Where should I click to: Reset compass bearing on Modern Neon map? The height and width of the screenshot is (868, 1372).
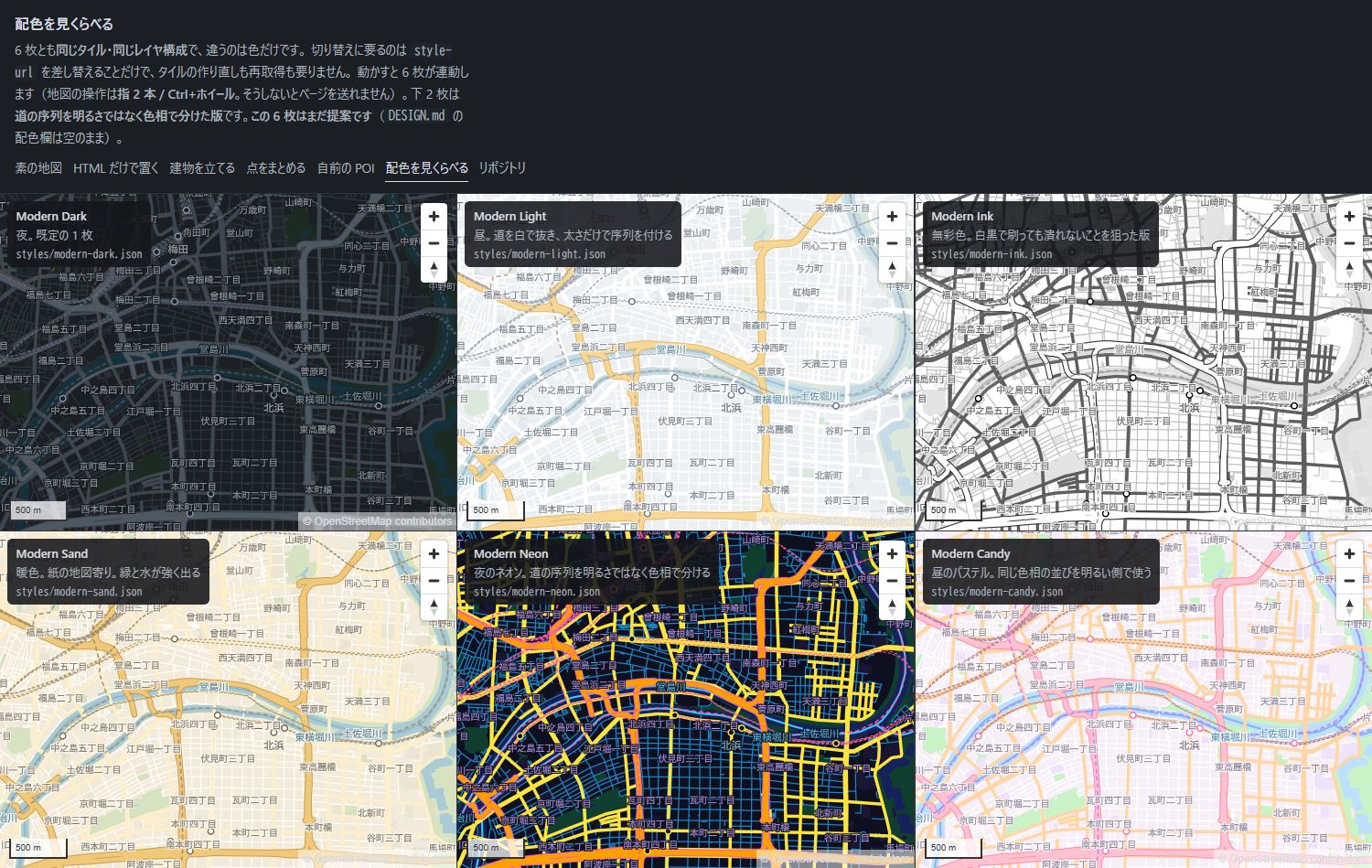(x=892, y=607)
